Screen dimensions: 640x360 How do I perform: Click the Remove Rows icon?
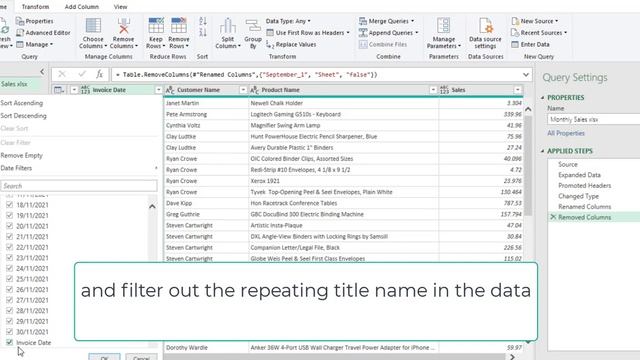(179, 26)
